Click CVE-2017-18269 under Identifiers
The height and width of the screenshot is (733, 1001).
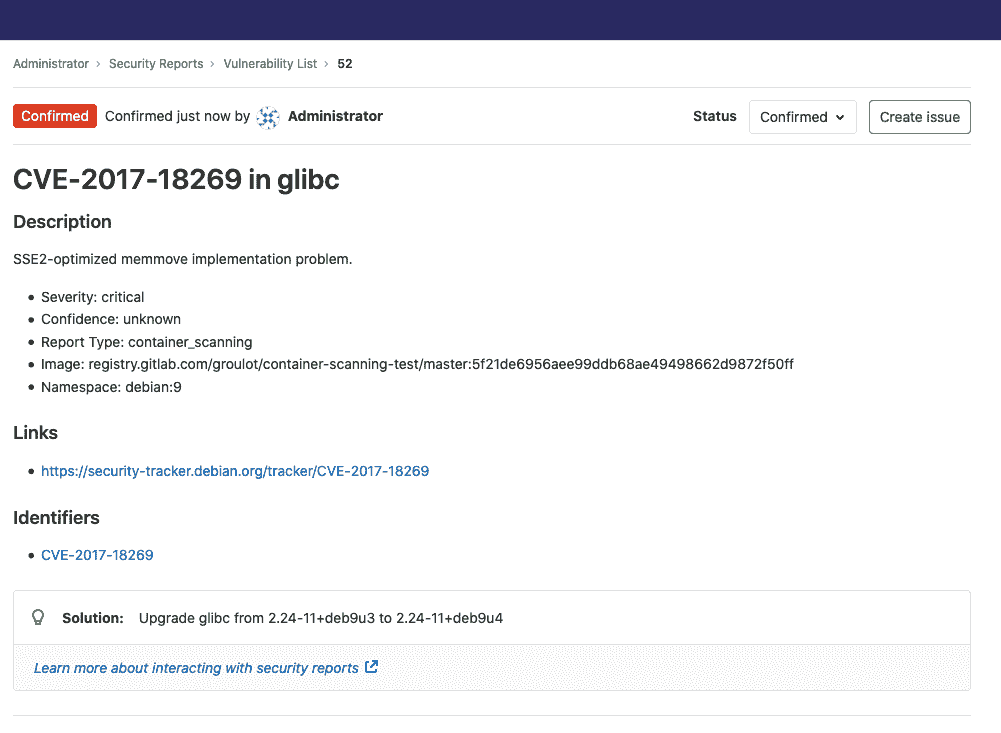(97, 555)
